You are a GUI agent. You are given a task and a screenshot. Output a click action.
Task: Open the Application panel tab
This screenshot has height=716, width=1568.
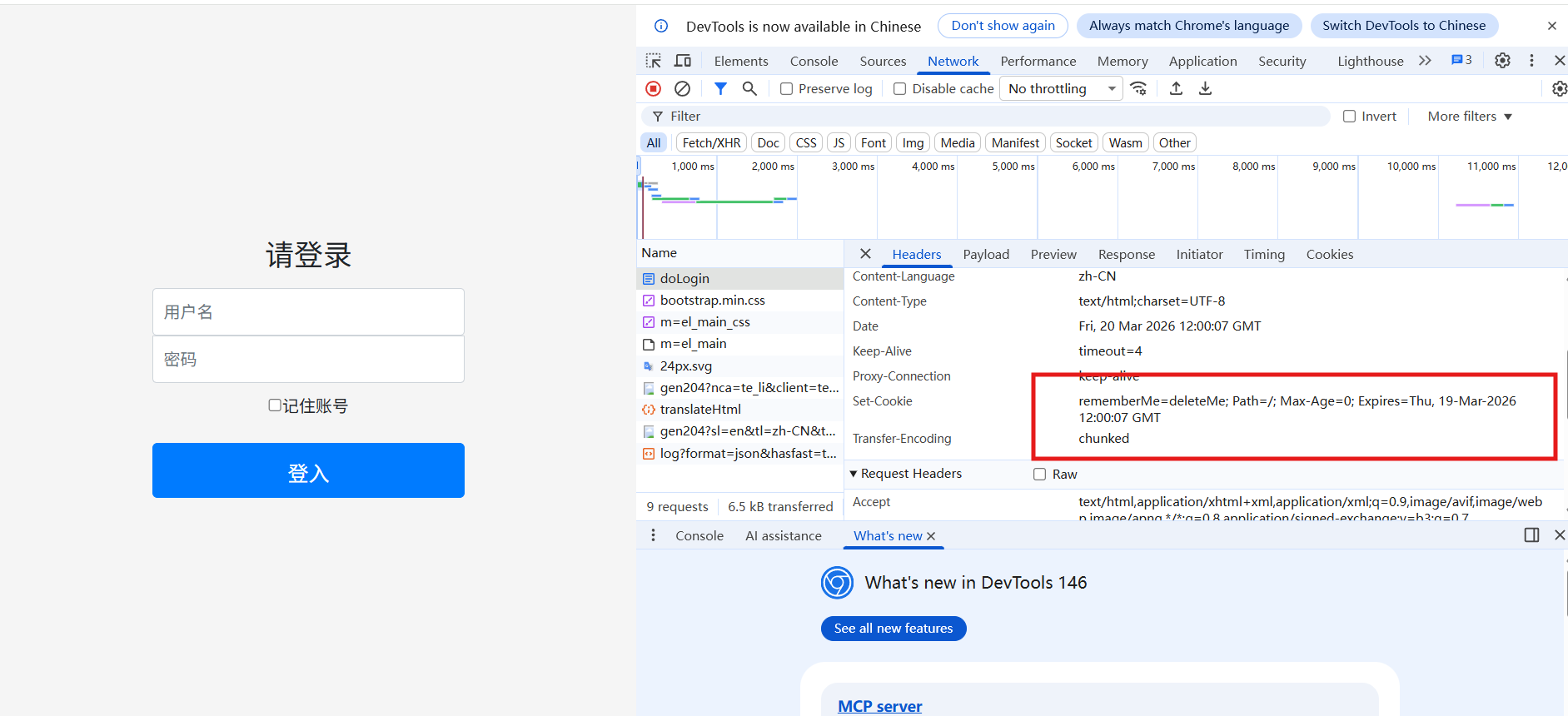pyautogui.click(x=1202, y=61)
